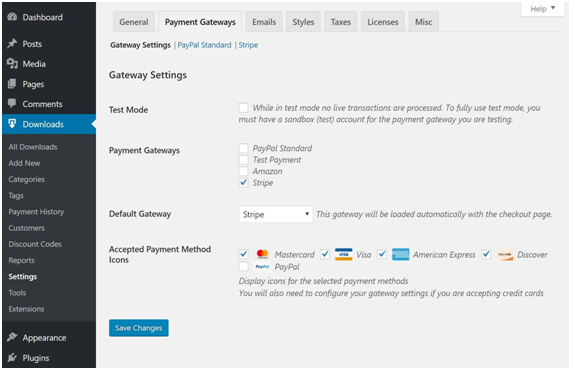Uncheck the Visa icon checkbox
Image resolution: width=572 pixels, height=370 pixels.
(x=325, y=254)
